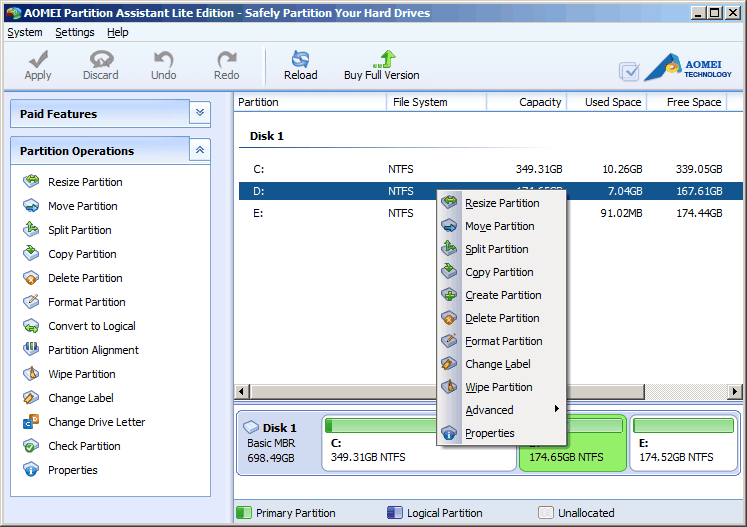Click the Create Partition context menu icon
The width and height of the screenshot is (747, 527).
[449, 294]
